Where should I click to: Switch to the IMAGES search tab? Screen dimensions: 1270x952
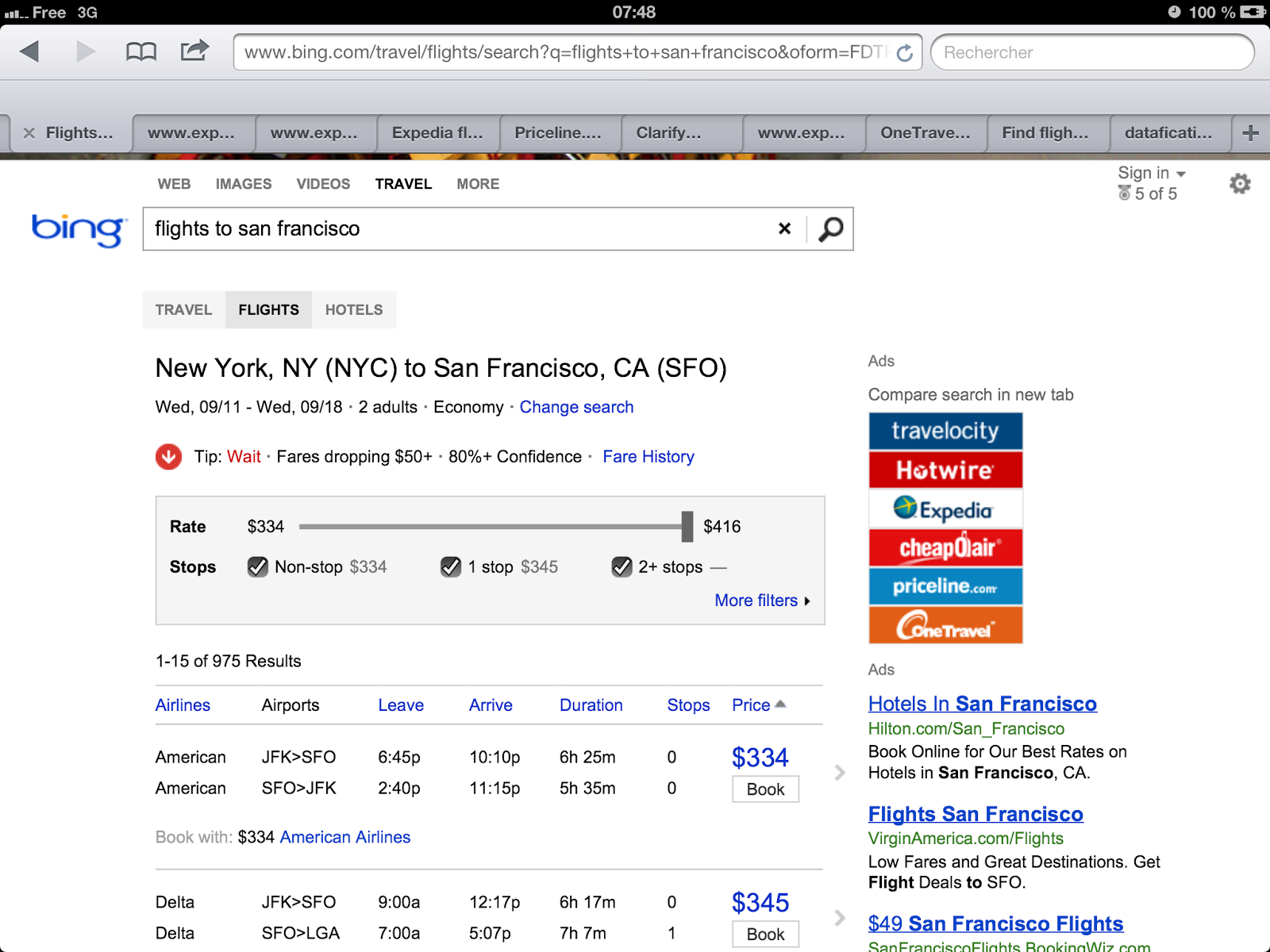point(244,184)
